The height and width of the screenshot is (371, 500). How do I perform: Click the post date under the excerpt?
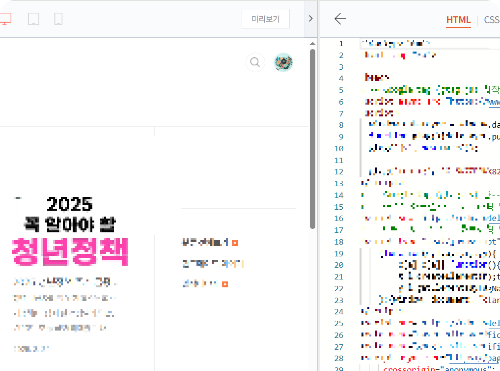[31, 349]
